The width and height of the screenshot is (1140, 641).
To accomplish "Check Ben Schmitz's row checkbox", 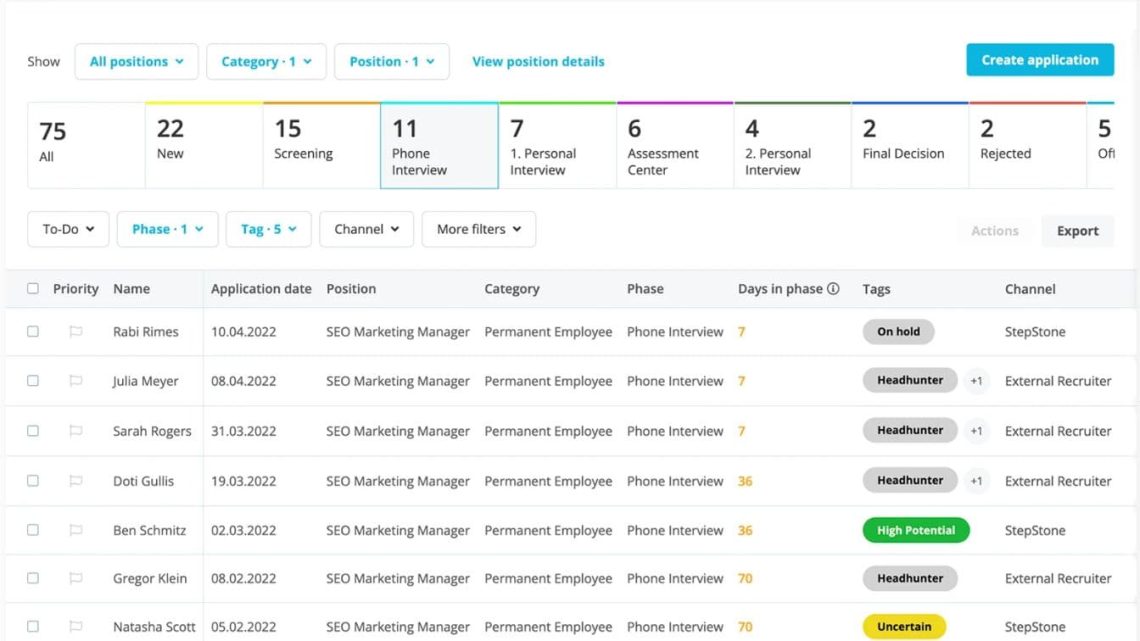I will [34, 530].
